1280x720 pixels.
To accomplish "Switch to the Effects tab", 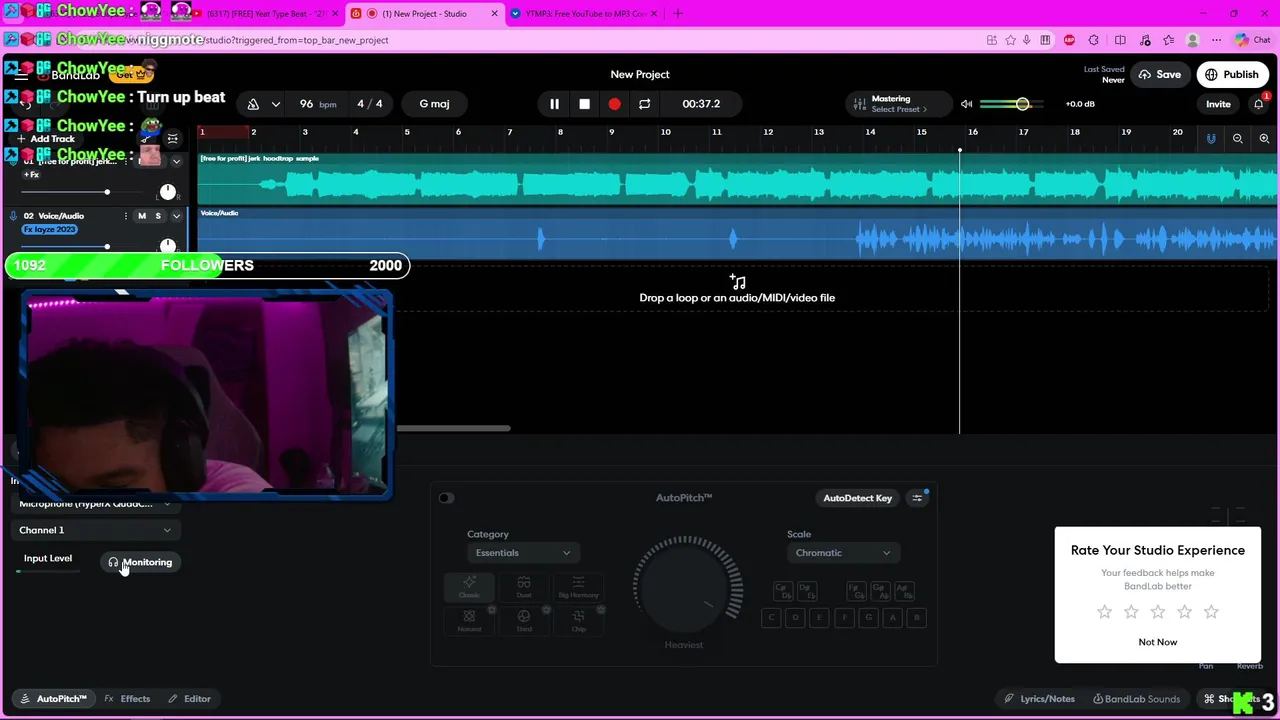I will [127, 699].
